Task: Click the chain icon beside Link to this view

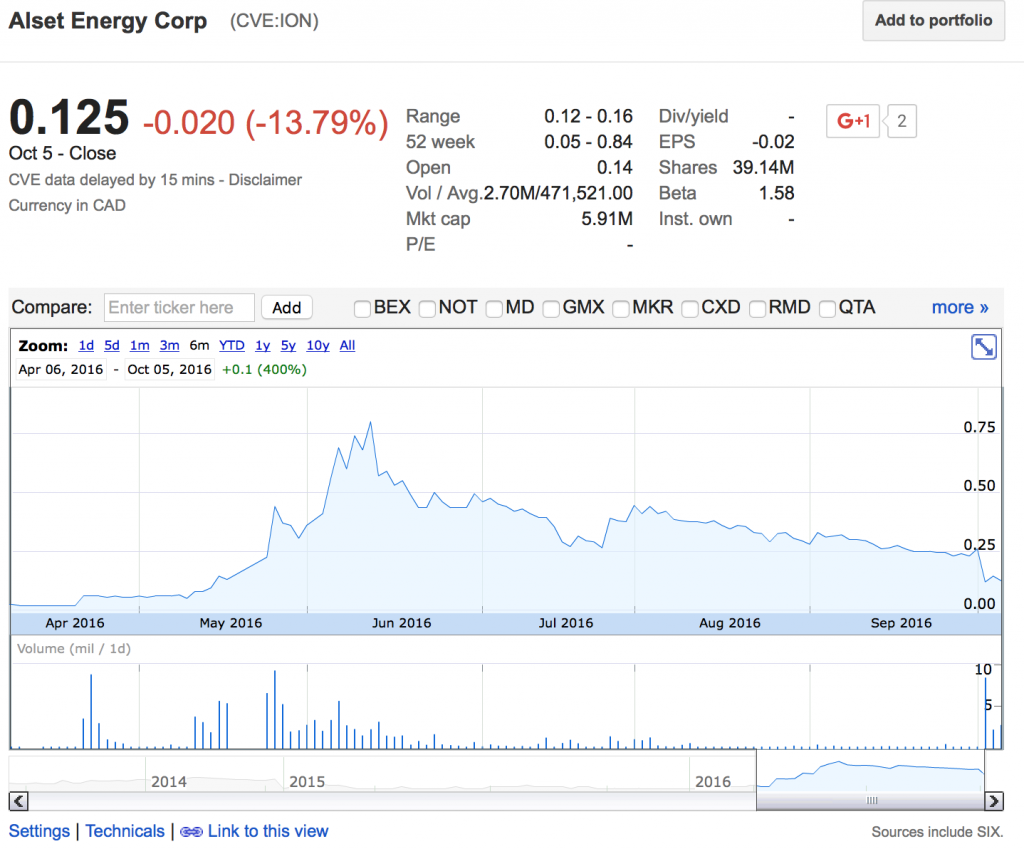Action: (191, 832)
